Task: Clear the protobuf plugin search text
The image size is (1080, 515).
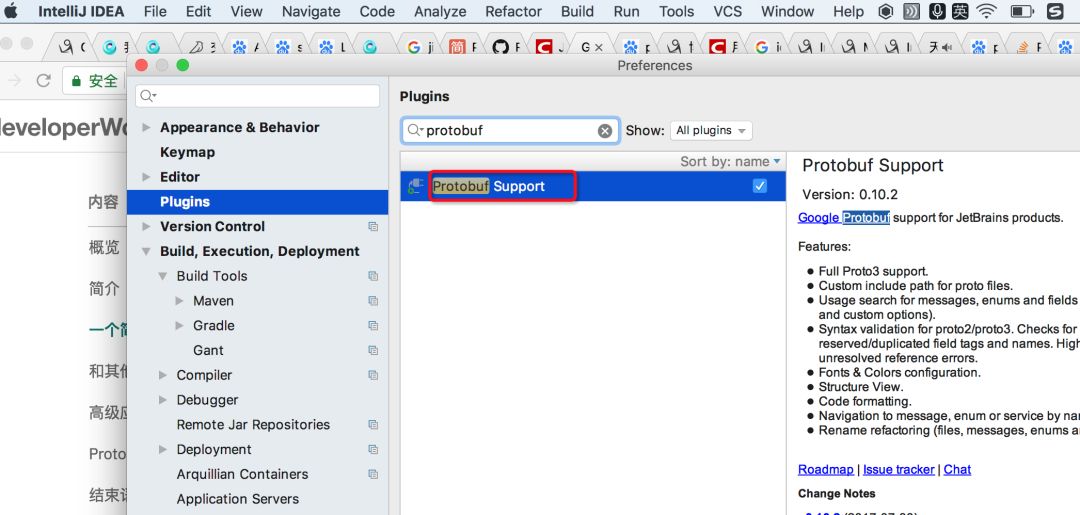Action: tap(605, 131)
